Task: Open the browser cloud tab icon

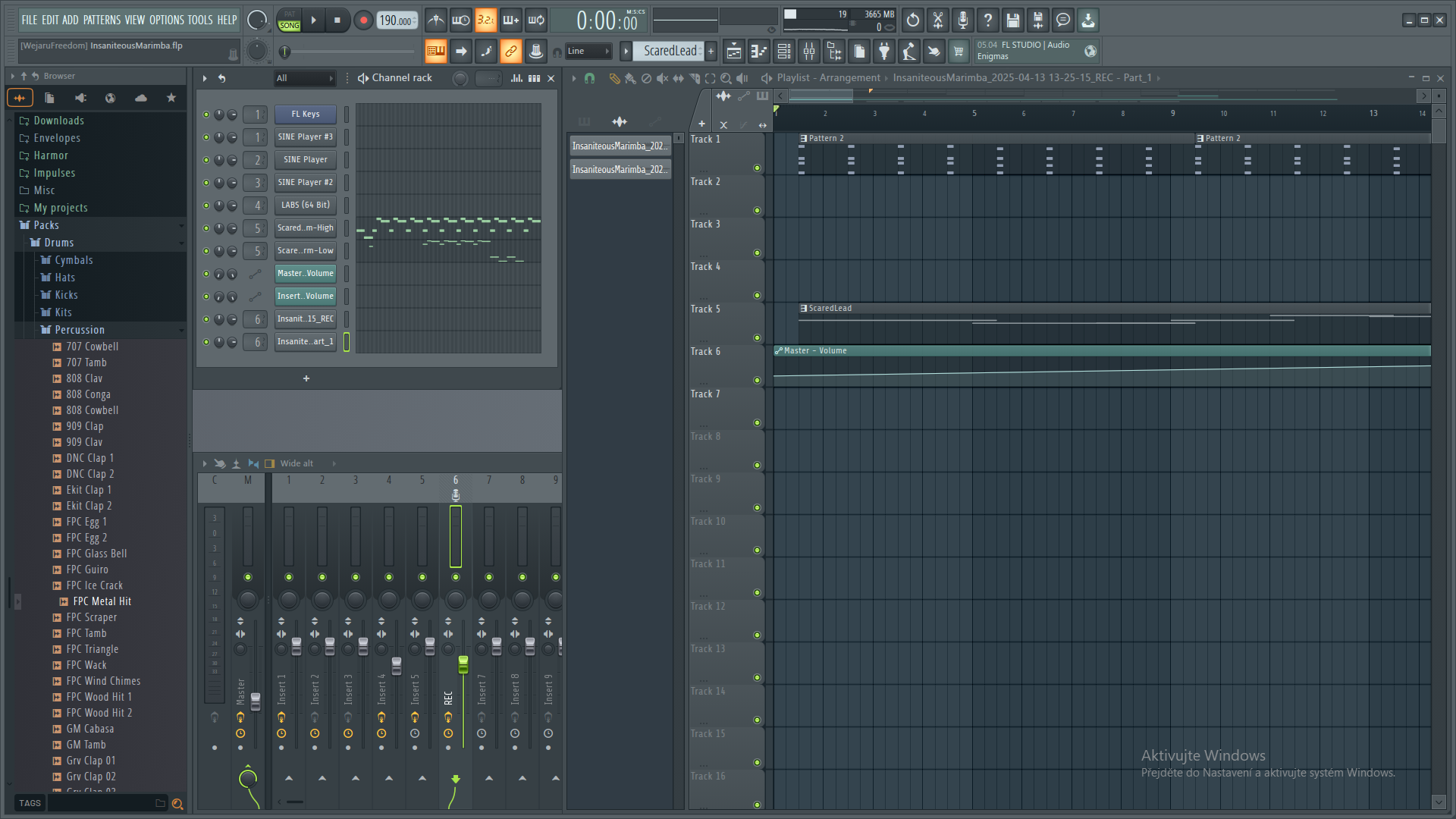Action: coord(141,98)
